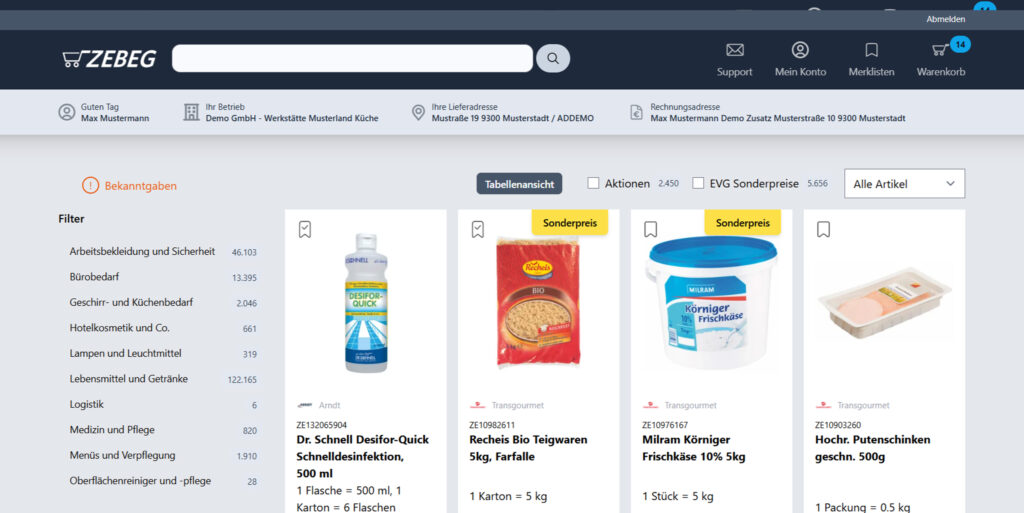Click the ZEBEG logo
Screen dimensions: 1024x513
click(109, 59)
